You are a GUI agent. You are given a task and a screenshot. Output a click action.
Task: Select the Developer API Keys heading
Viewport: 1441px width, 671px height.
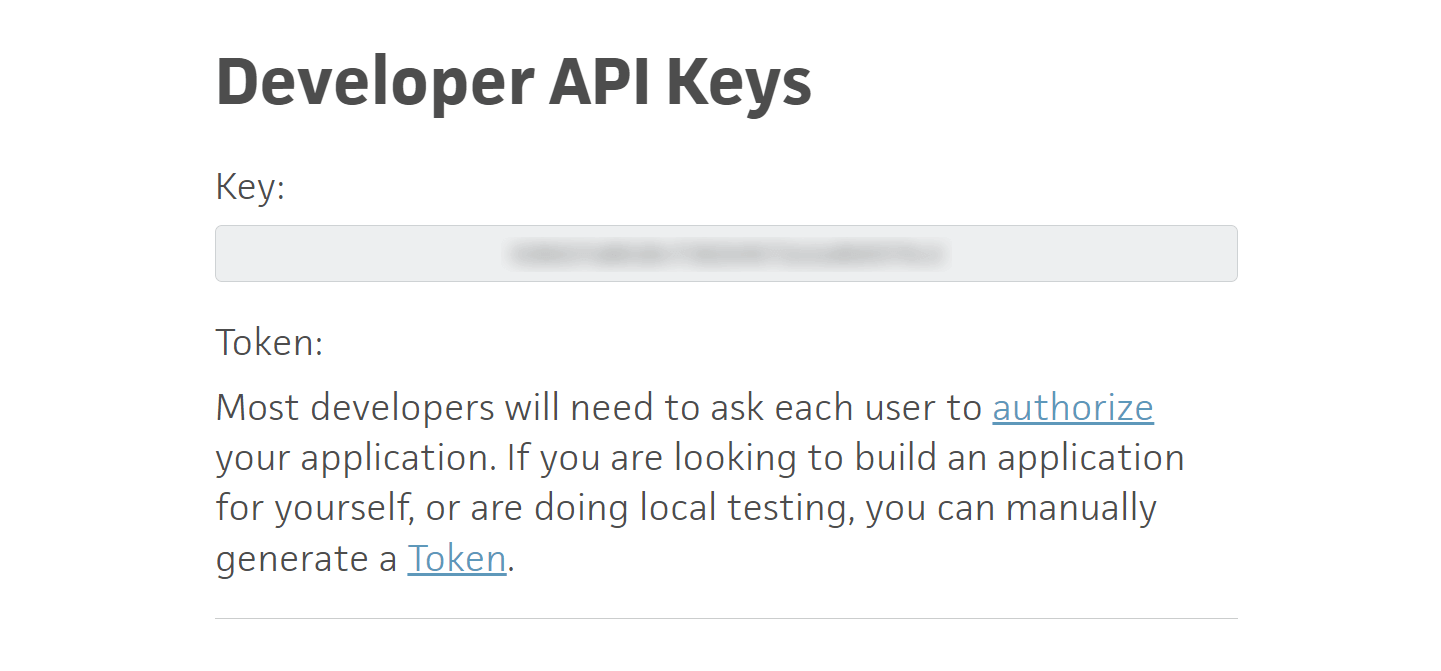(513, 80)
